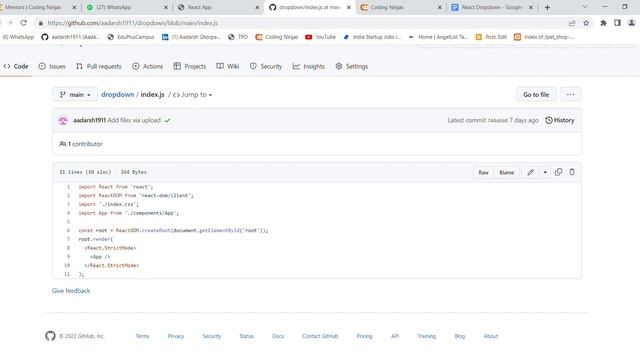Open the Jump to dropdown

point(192,95)
